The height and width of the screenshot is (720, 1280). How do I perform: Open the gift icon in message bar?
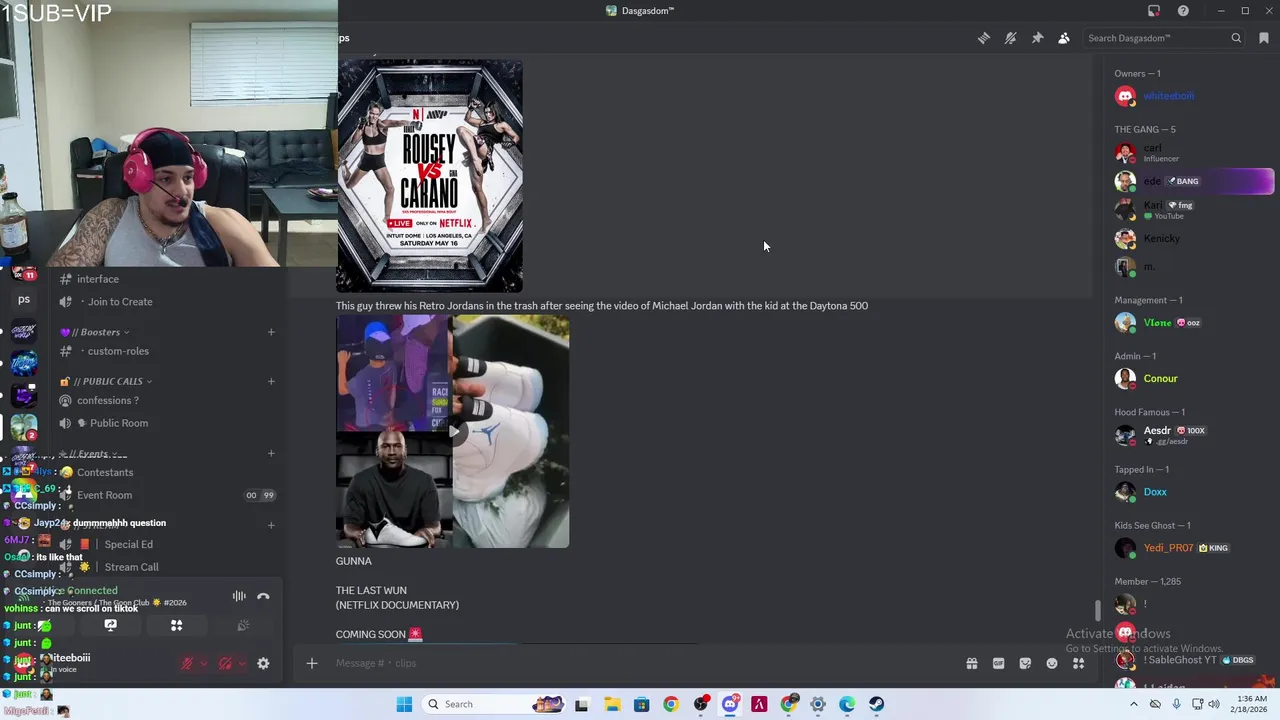tap(971, 663)
